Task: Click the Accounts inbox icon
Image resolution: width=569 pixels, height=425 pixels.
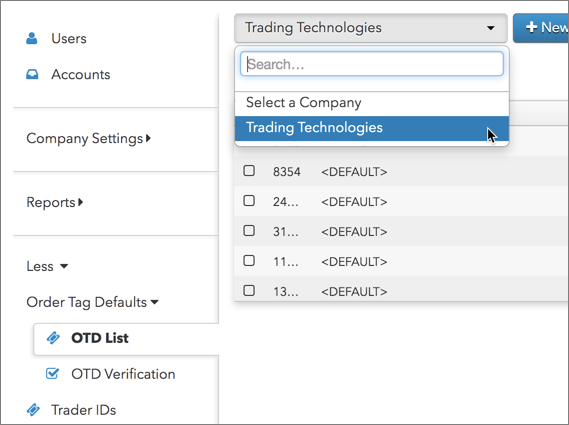Action: (32, 74)
